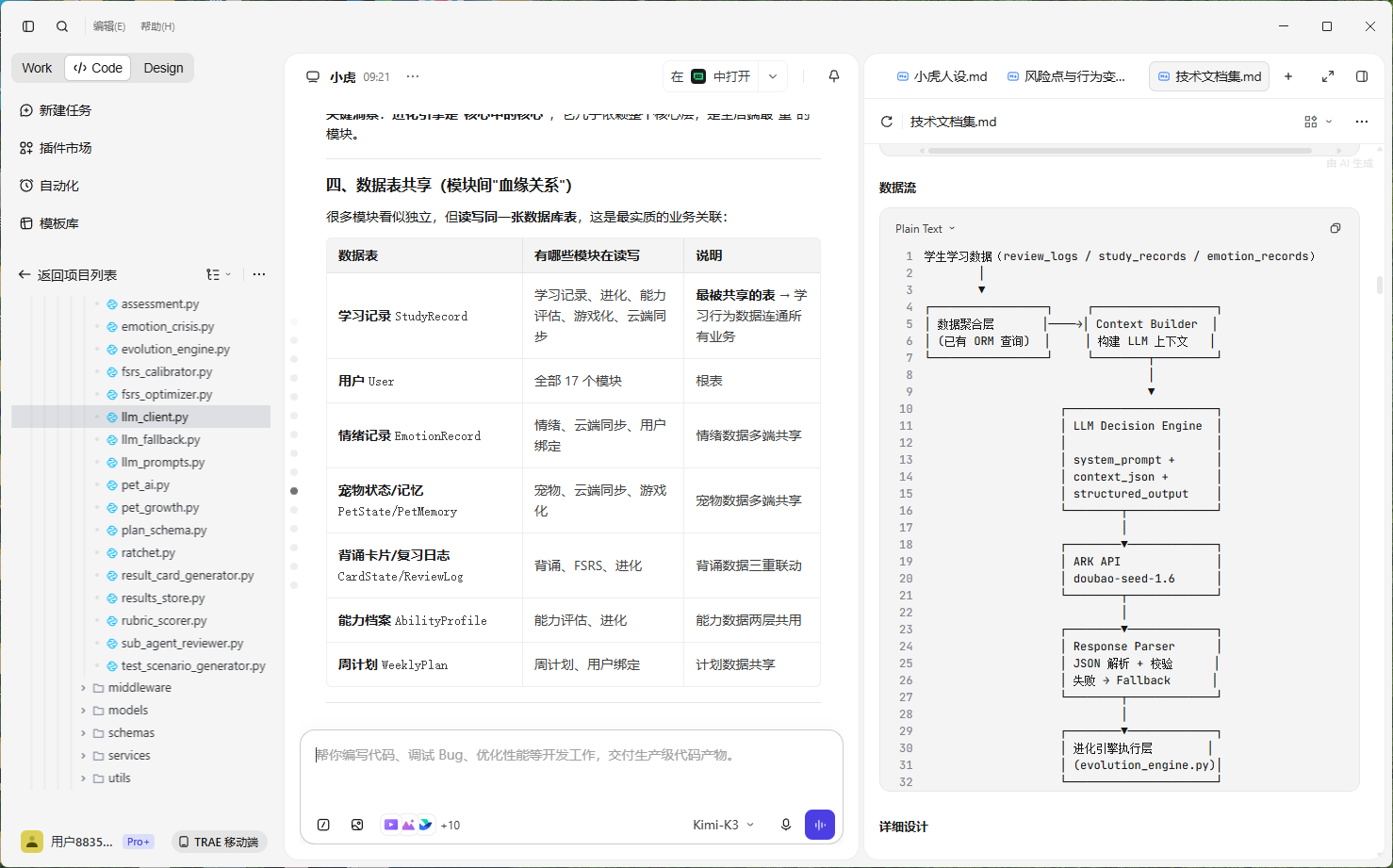Open emotion_crisis.py file
Viewport: 1393px width, 868px height.
click(x=160, y=326)
